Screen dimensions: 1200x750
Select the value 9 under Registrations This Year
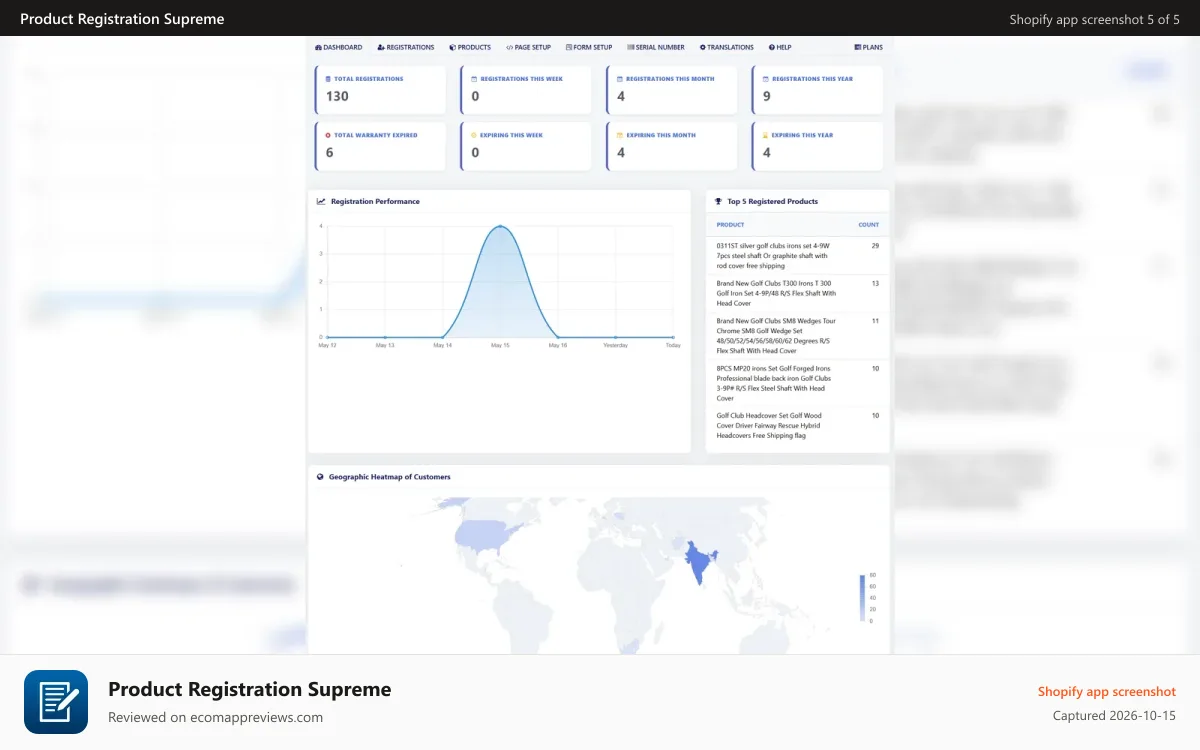(767, 96)
